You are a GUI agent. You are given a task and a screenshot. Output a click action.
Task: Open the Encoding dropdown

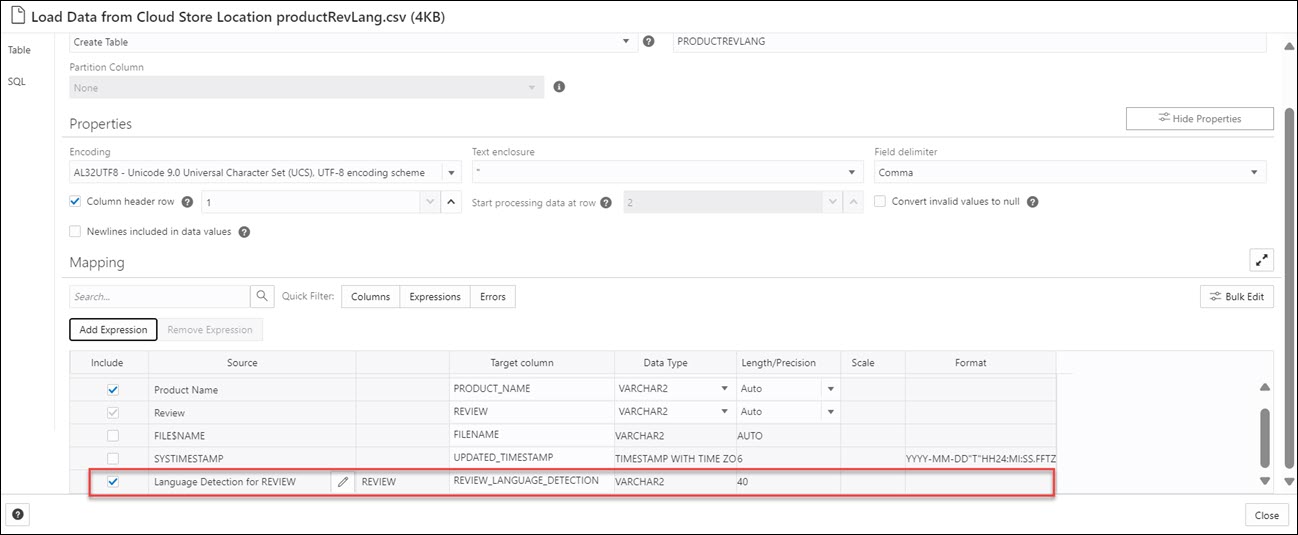click(451, 173)
